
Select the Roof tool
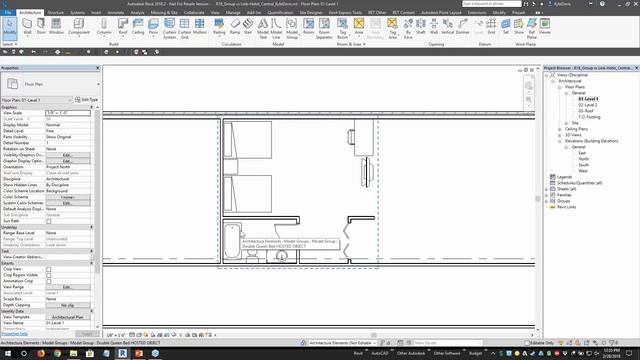click(123, 27)
